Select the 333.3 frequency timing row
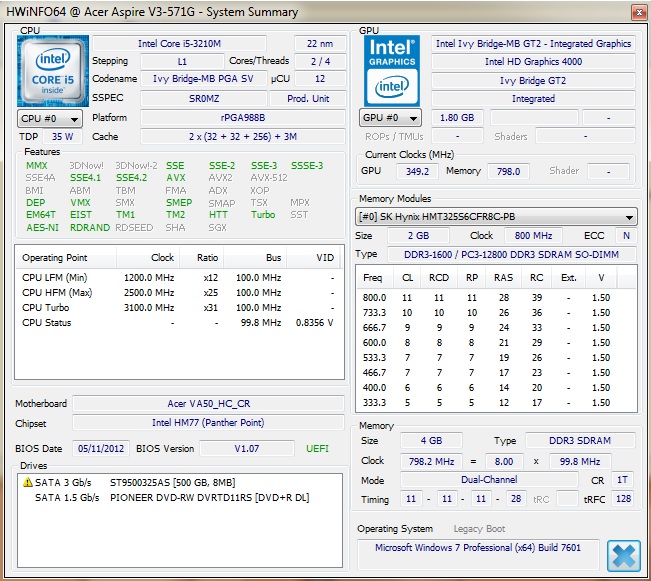This screenshot has width=651, height=581. [496, 402]
